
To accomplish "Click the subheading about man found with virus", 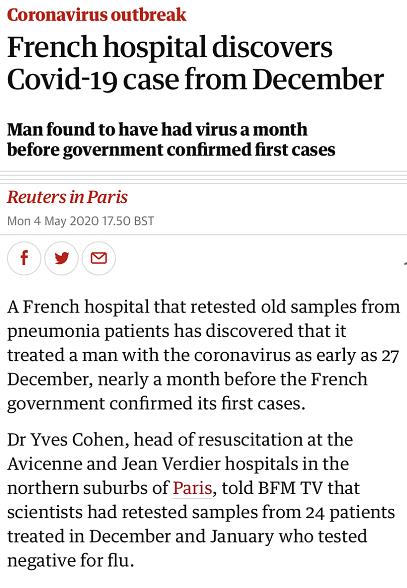I will [x=171, y=140].
